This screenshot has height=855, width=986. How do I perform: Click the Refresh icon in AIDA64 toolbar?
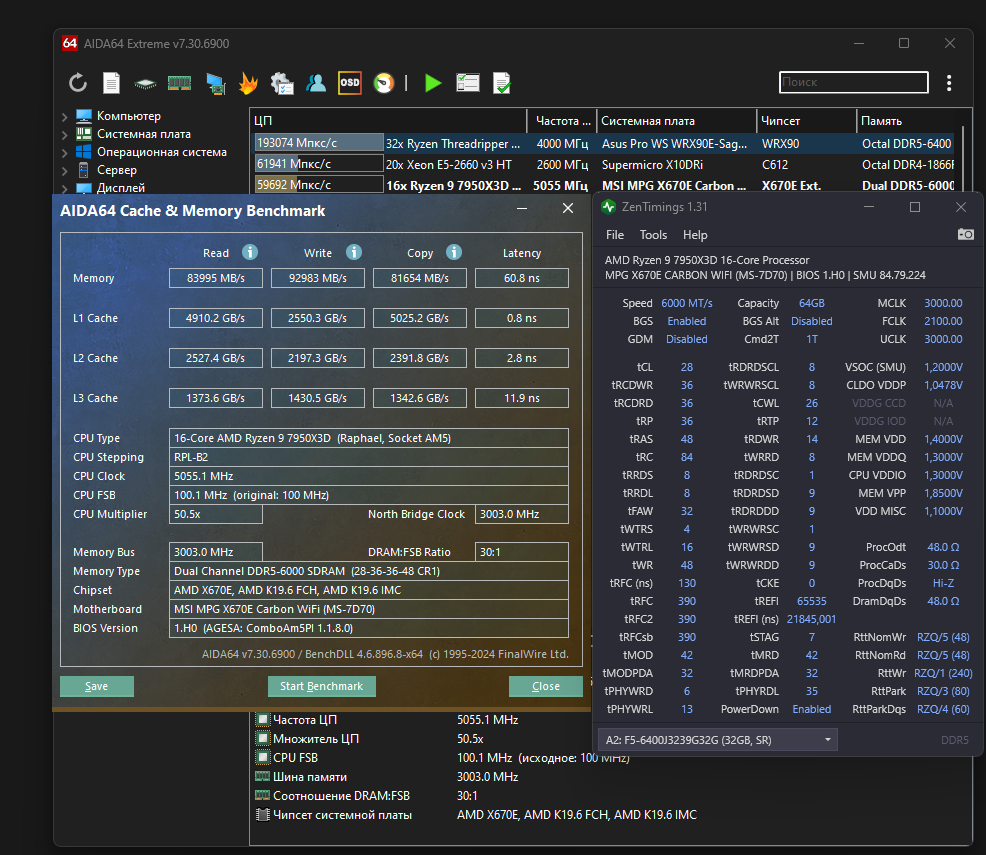point(78,83)
